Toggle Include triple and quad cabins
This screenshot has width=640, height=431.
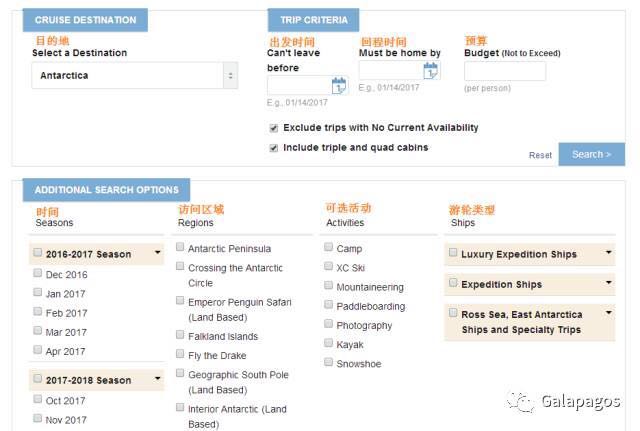(273, 148)
